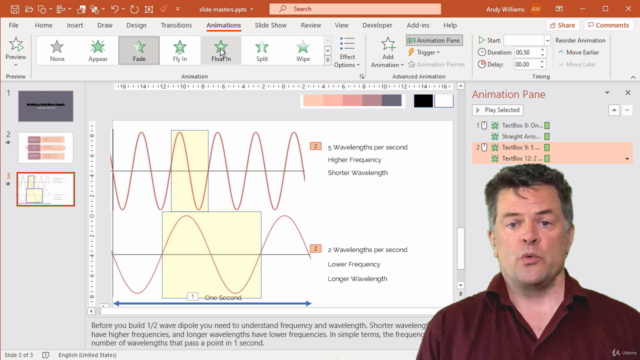Click Move Later in Reorder Animation

pos(577,64)
